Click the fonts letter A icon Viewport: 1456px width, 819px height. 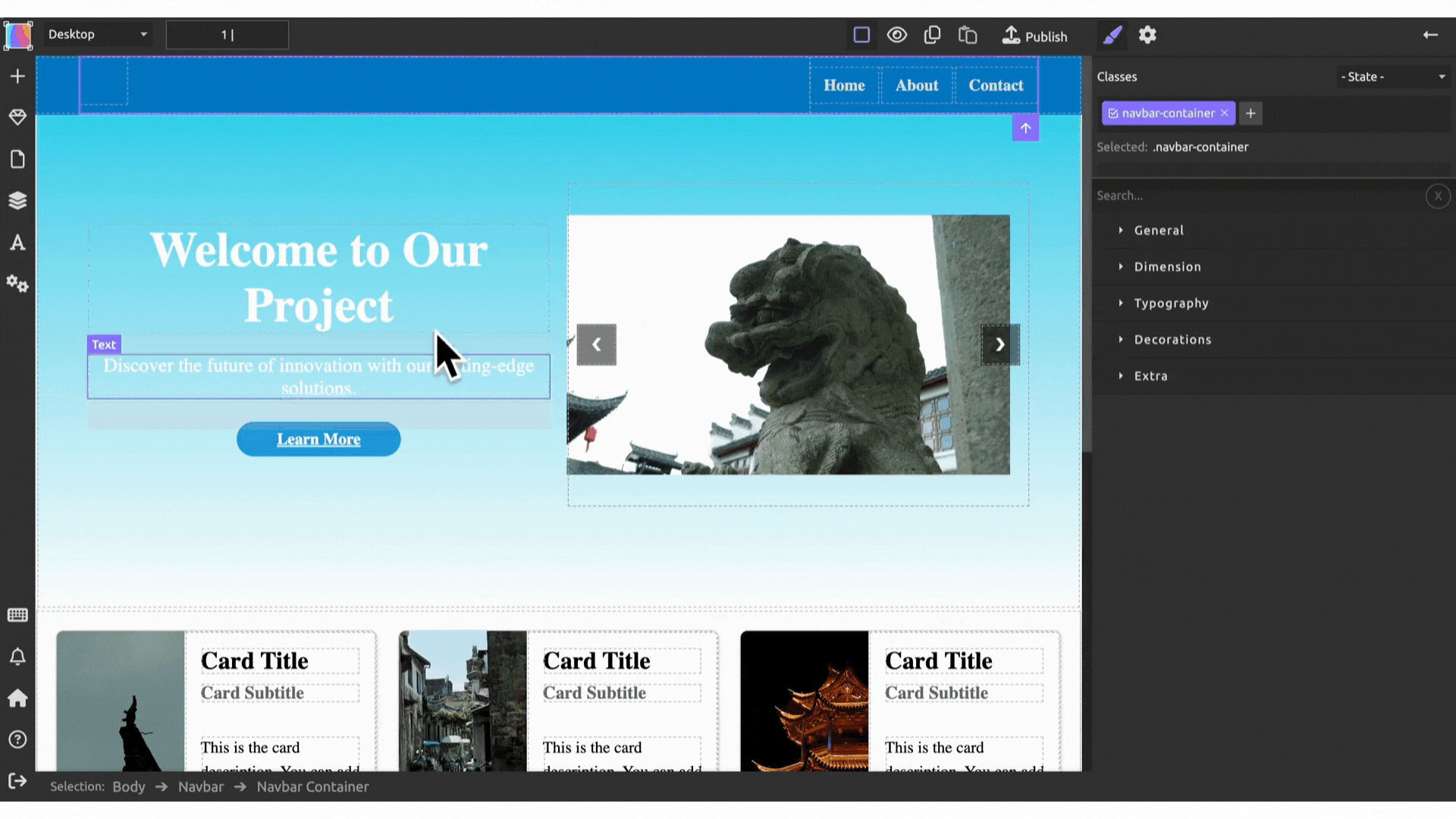coord(17,243)
